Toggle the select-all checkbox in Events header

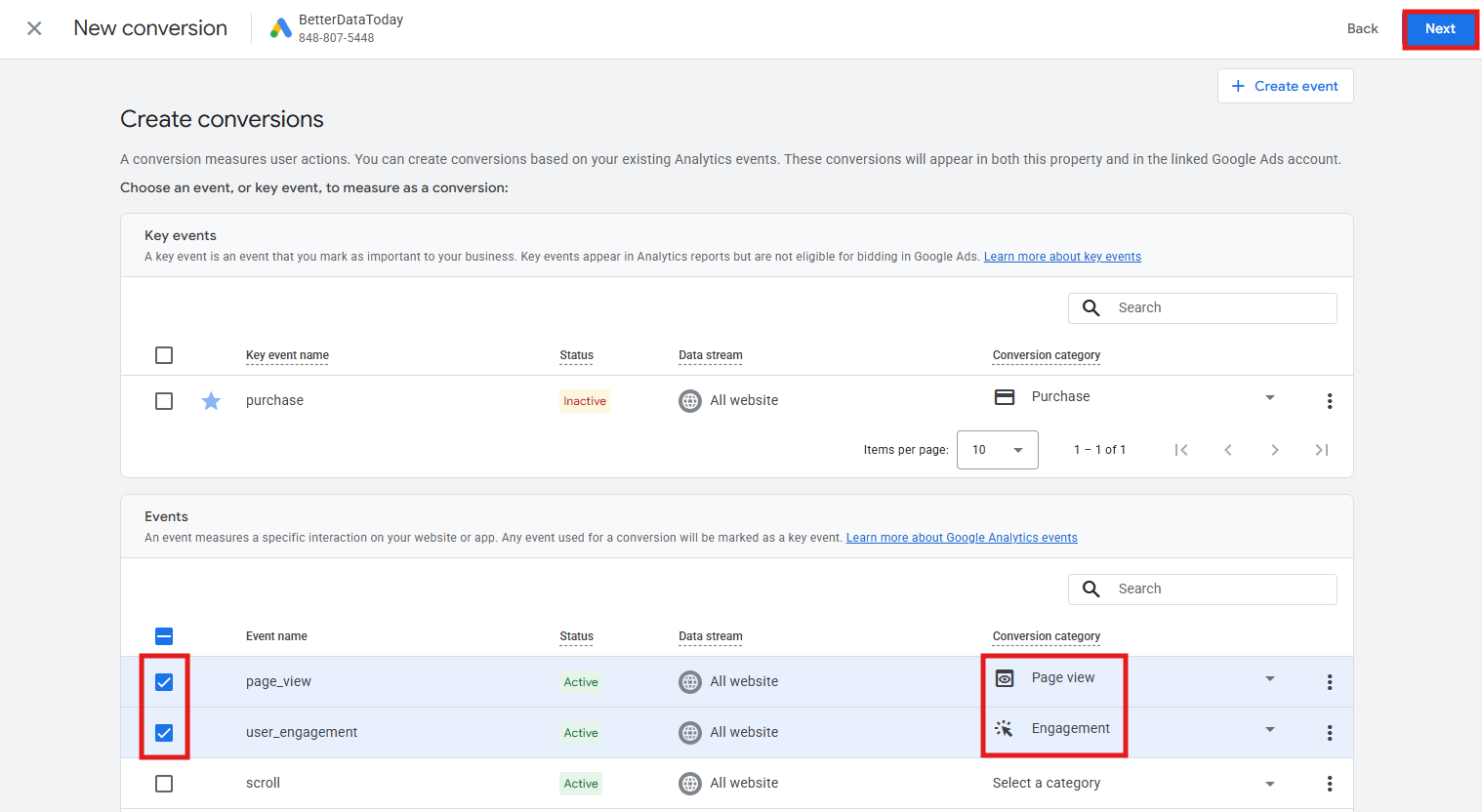tap(164, 636)
